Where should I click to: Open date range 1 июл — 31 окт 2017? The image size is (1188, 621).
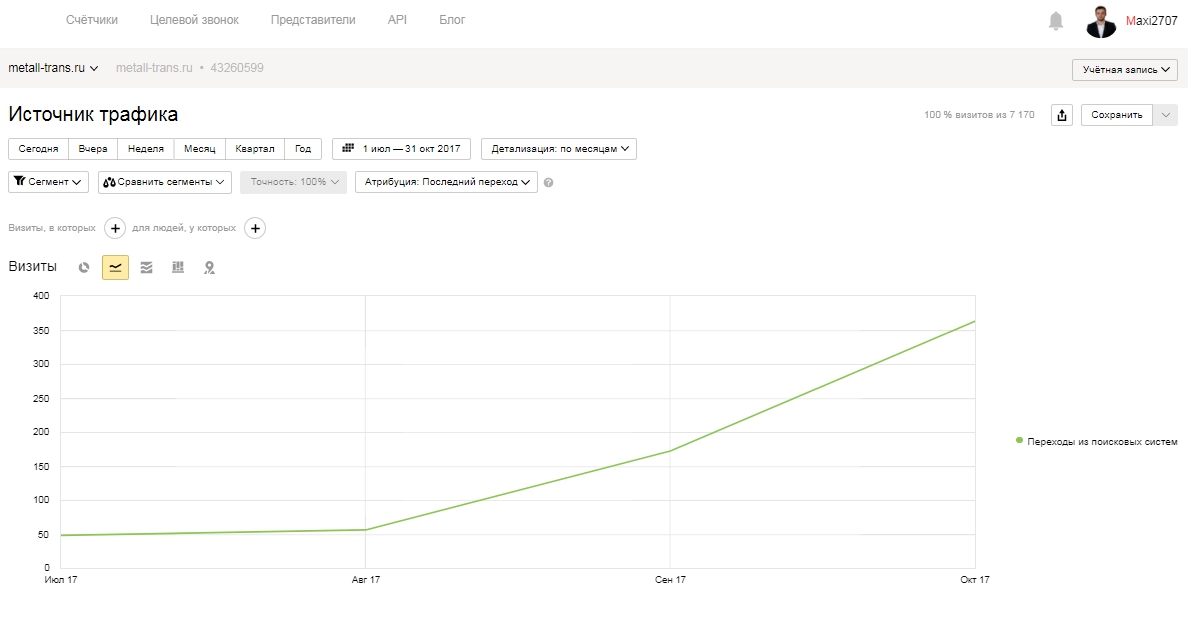tap(402, 149)
